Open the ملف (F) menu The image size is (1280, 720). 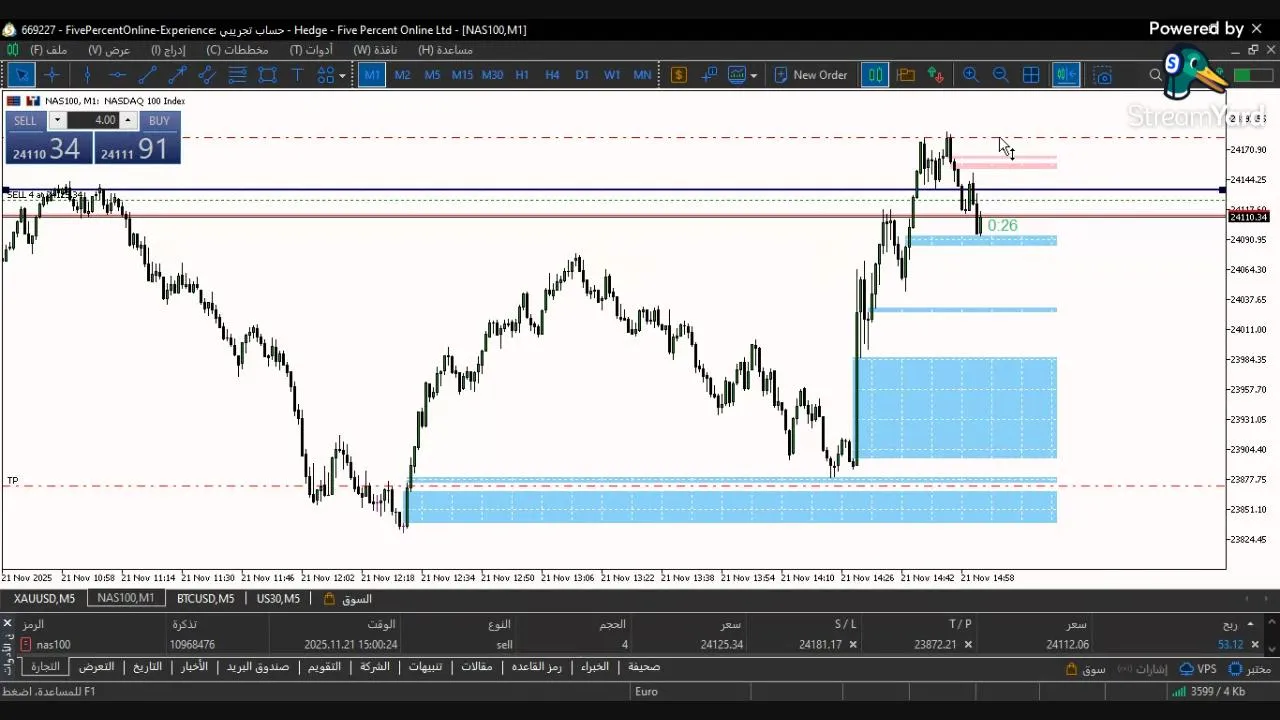pyautogui.click(x=48, y=49)
